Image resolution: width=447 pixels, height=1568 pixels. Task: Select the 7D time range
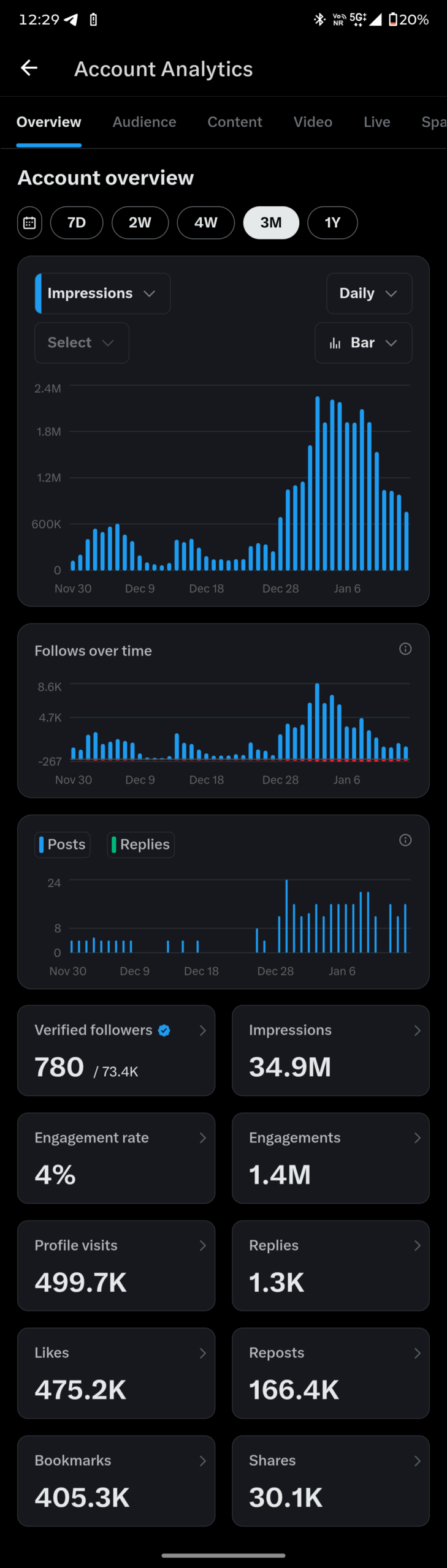pos(77,223)
